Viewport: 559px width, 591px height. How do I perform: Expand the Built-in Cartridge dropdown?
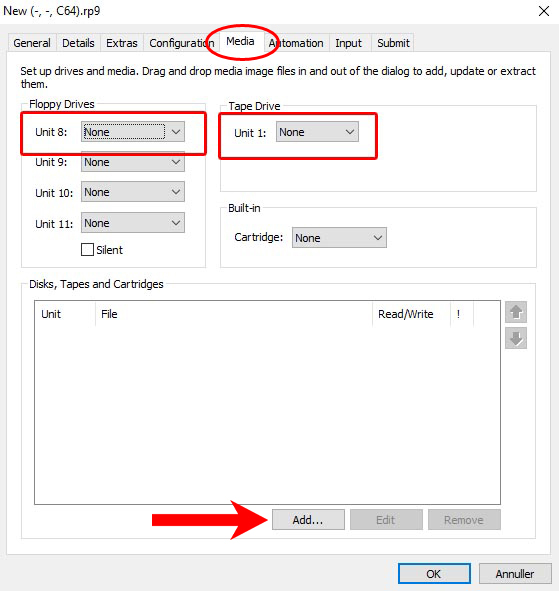pyautogui.click(x=339, y=238)
